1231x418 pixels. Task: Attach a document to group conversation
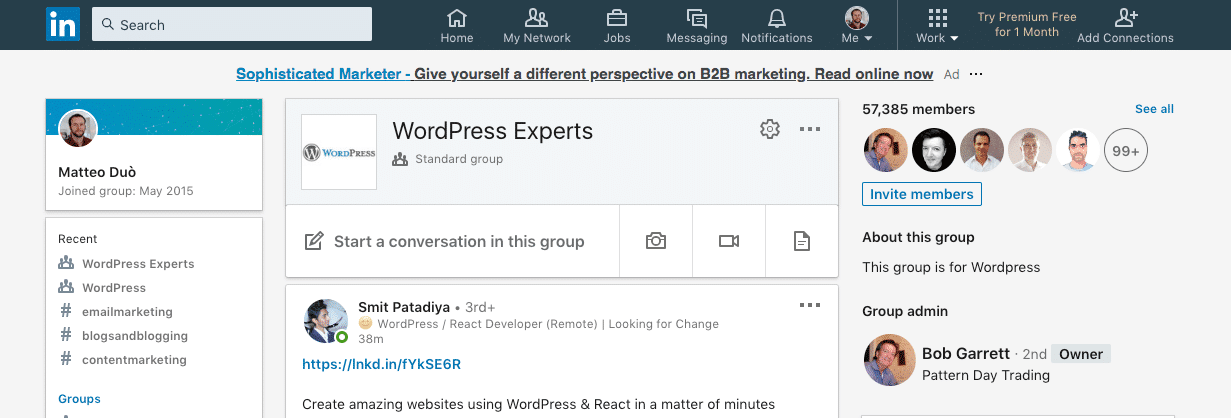801,241
